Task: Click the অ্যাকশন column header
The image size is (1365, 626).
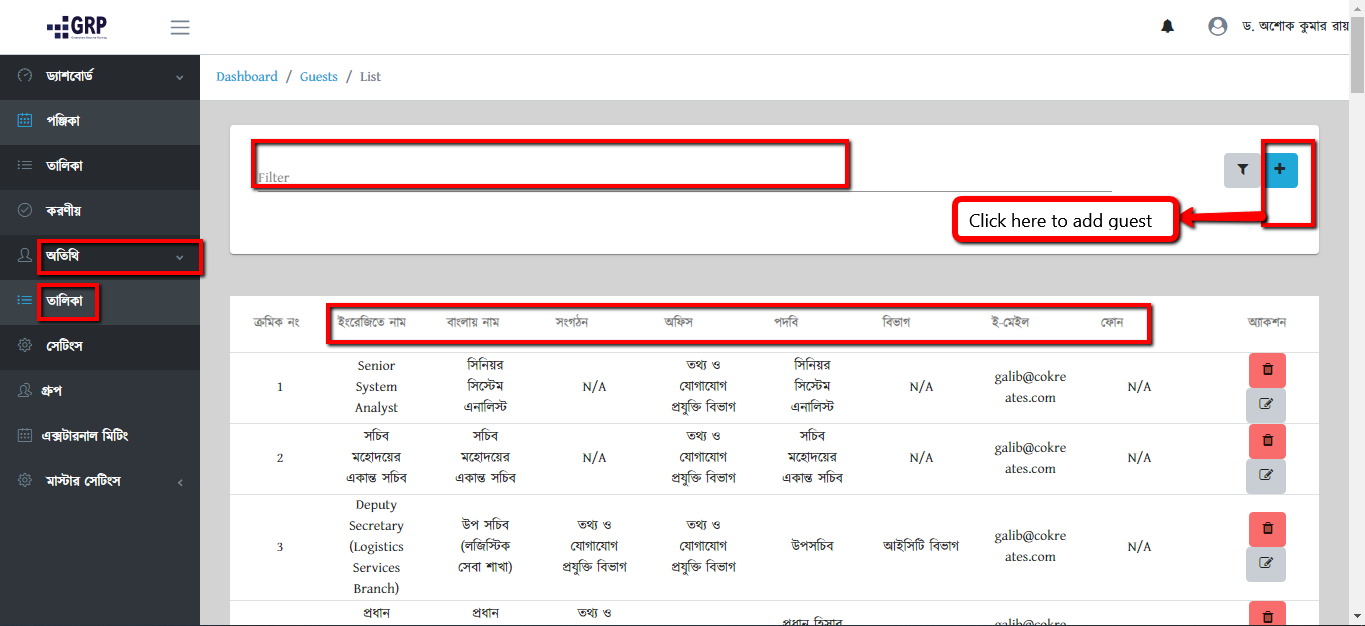Action: coord(1267,322)
